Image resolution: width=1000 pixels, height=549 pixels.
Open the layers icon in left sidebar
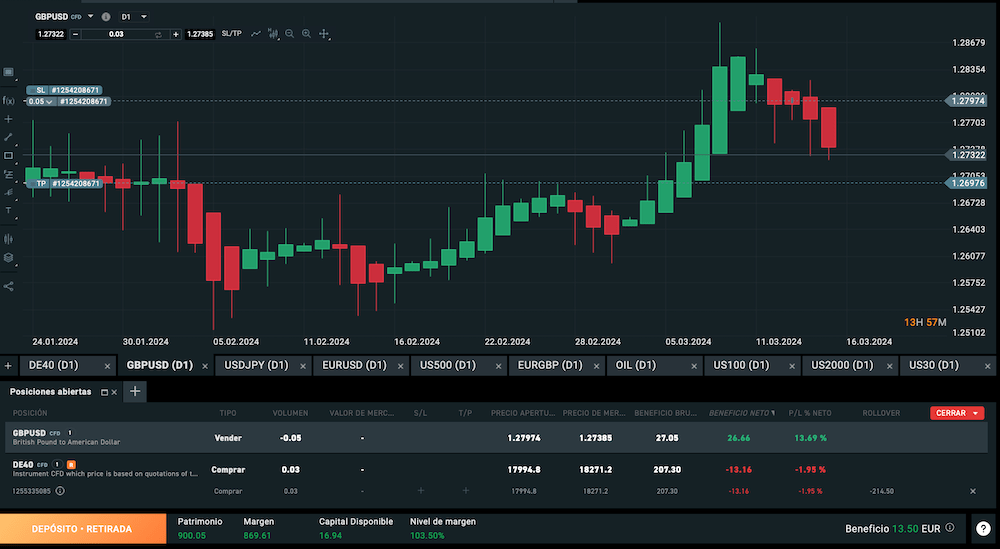pos(8,257)
